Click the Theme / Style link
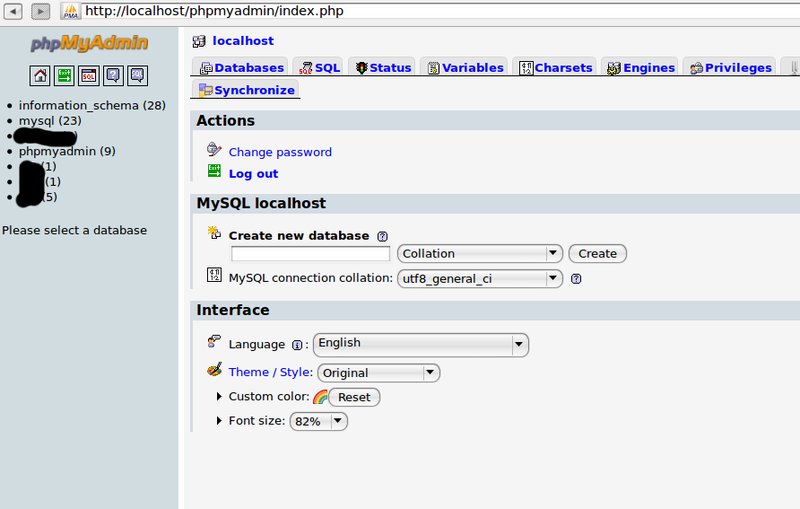The height and width of the screenshot is (509, 800). pyautogui.click(x=270, y=372)
